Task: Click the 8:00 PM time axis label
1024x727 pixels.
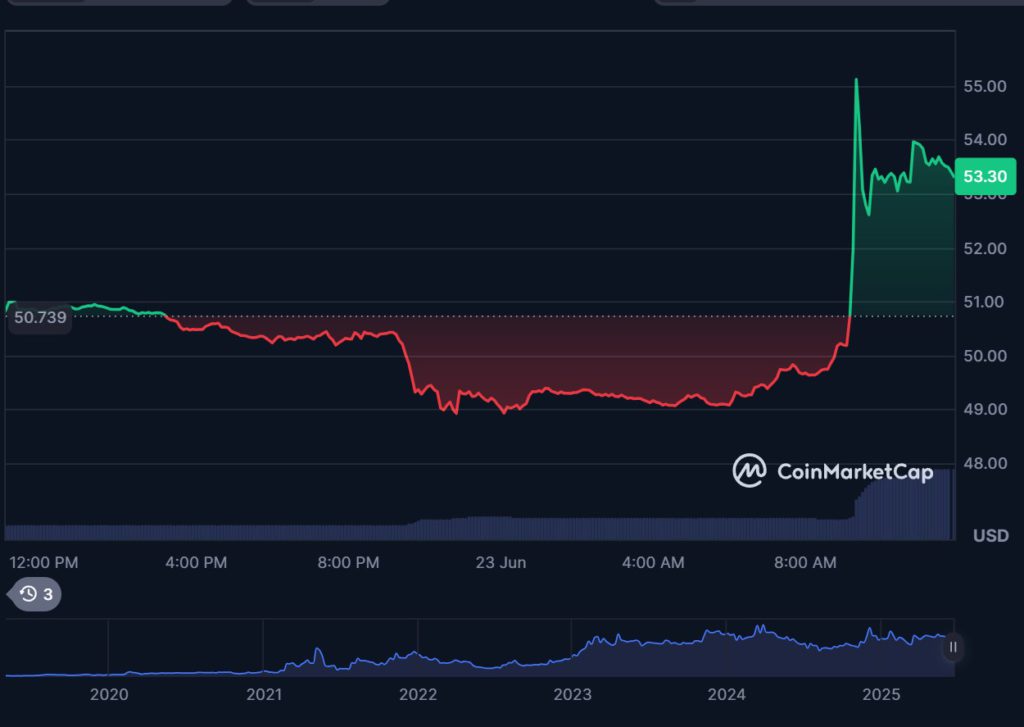Action: tap(348, 563)
